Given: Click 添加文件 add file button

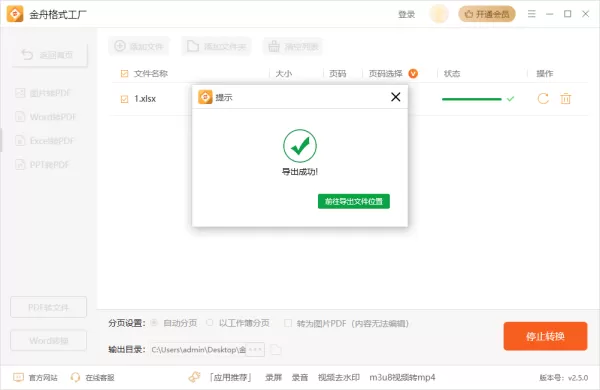Looking at the screenshot, I should tap(139, 46).
